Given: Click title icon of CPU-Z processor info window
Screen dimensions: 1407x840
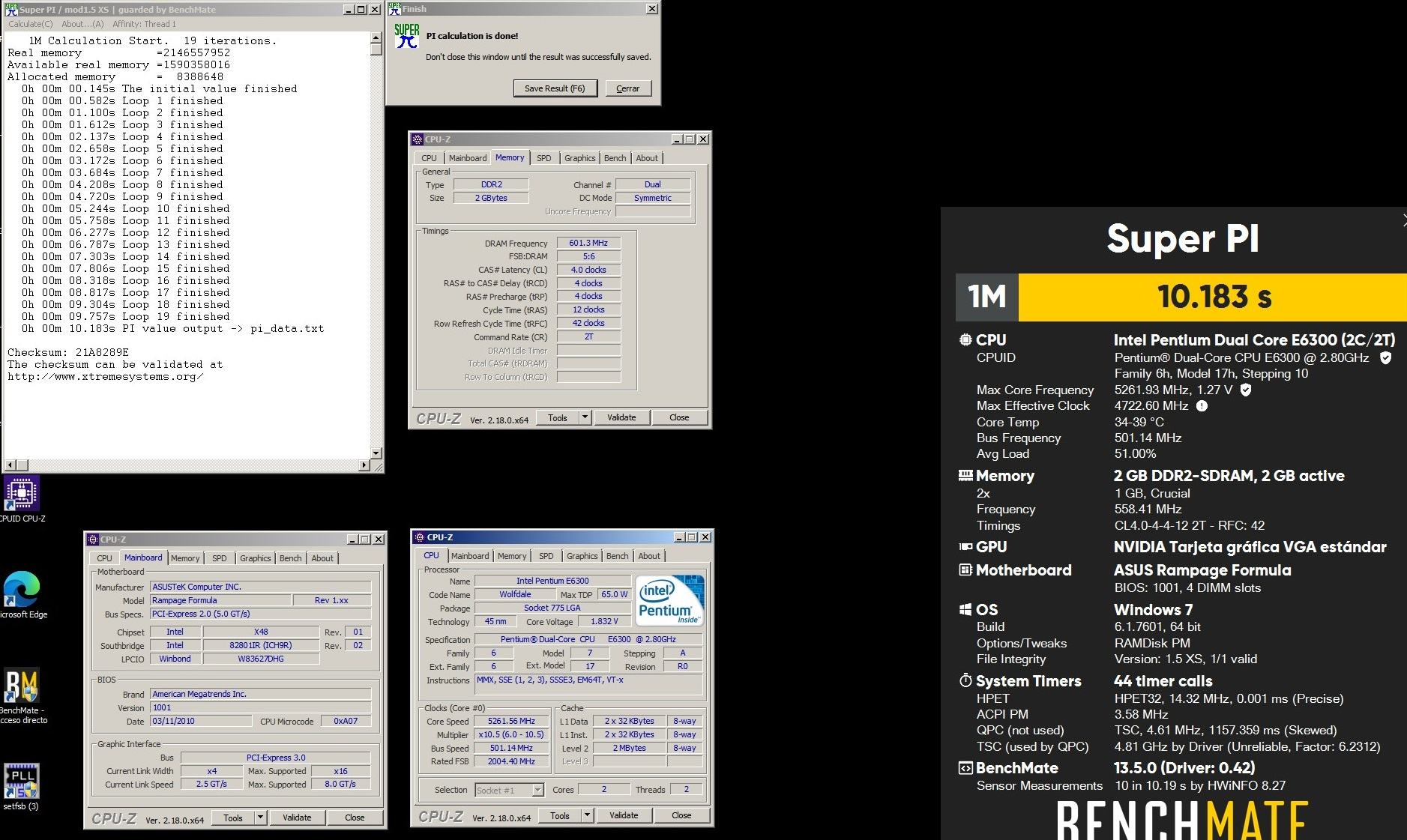Looking at the screenshot, I should pos(420,537).
